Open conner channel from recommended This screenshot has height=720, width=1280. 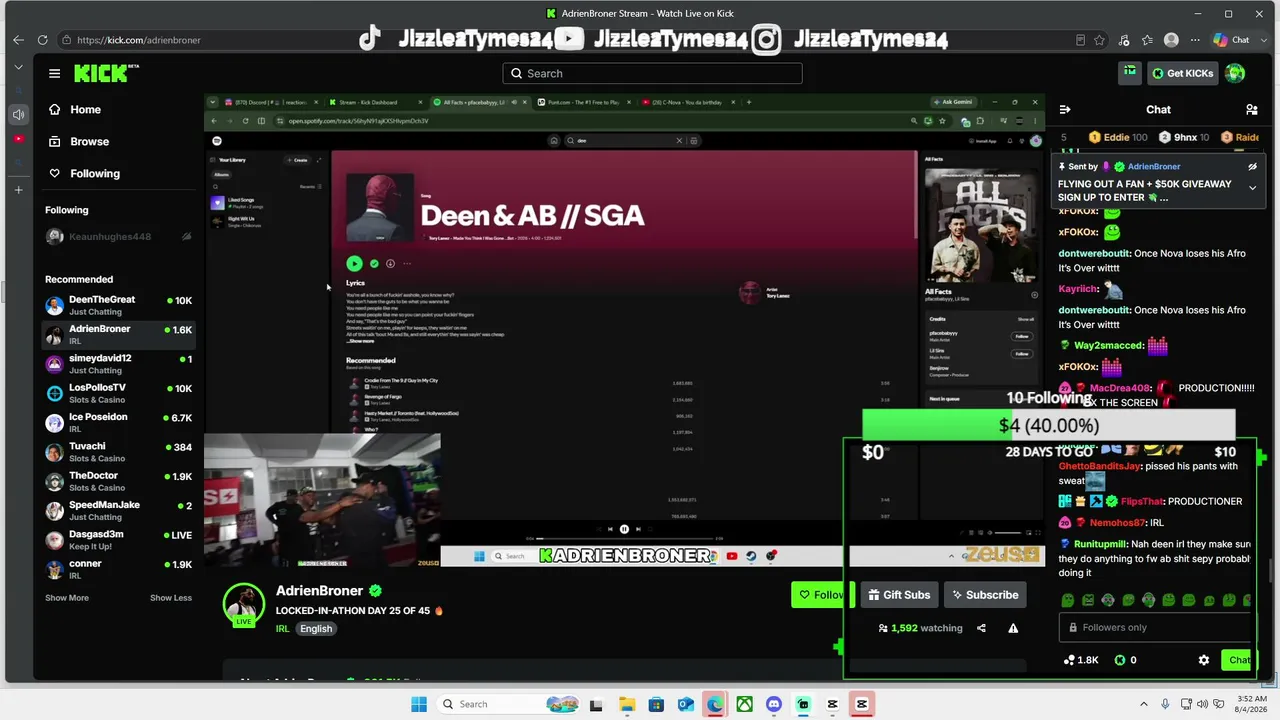click(x=119, y=569)
